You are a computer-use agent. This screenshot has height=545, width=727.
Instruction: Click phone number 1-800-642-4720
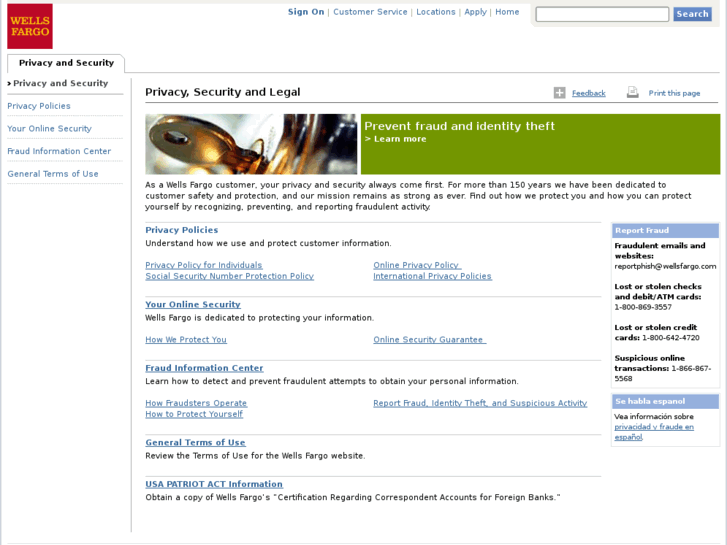click(x=671, y=338)
